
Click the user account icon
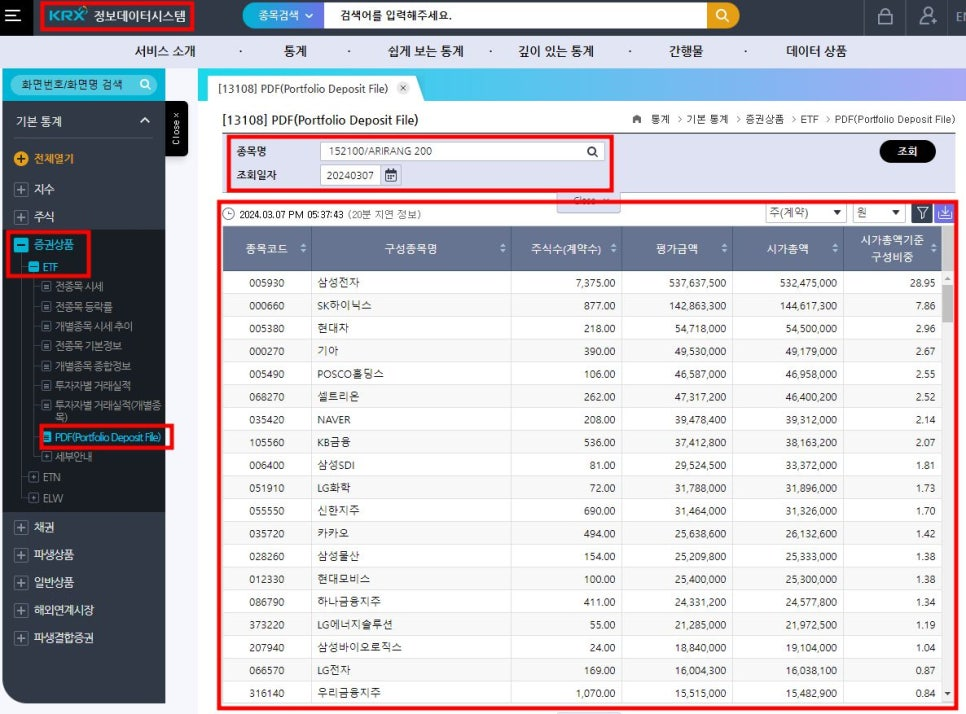coord(928,16)
